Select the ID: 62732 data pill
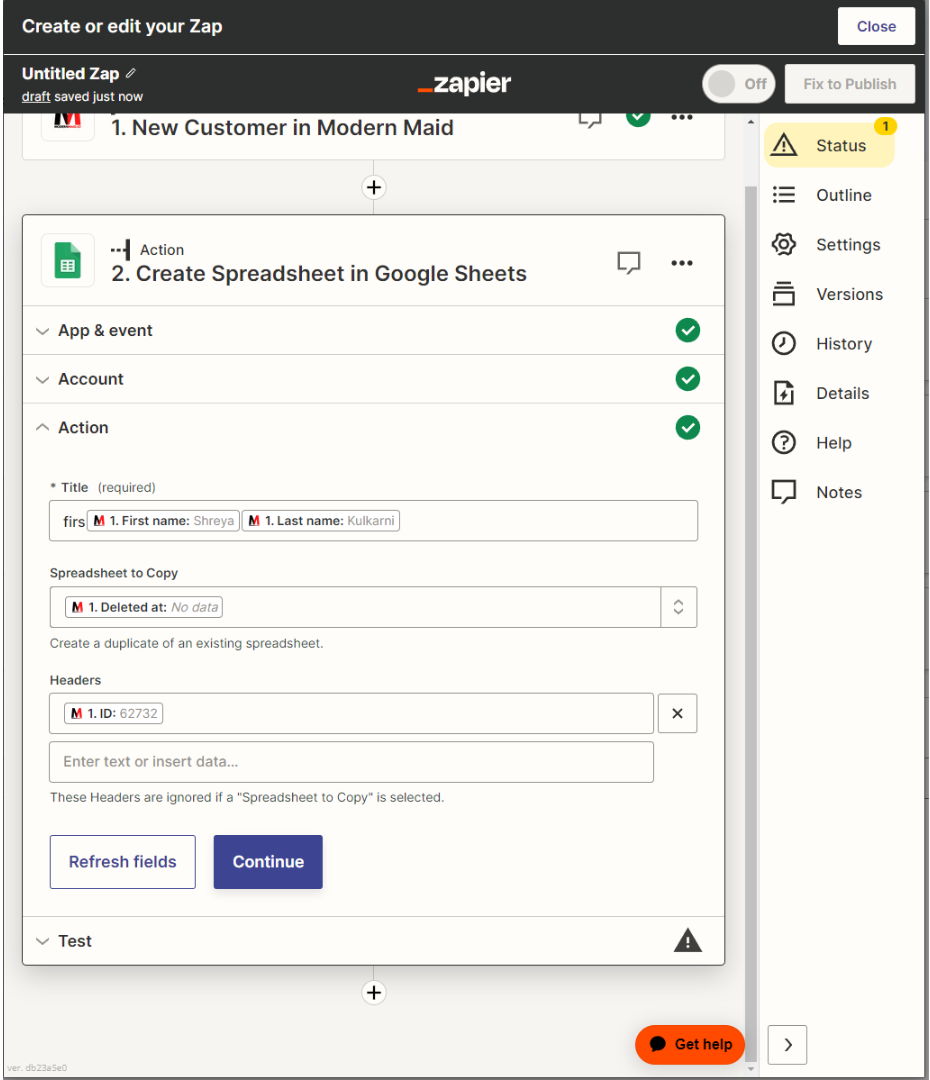930x1080 pixels. (x=114, y=714)
